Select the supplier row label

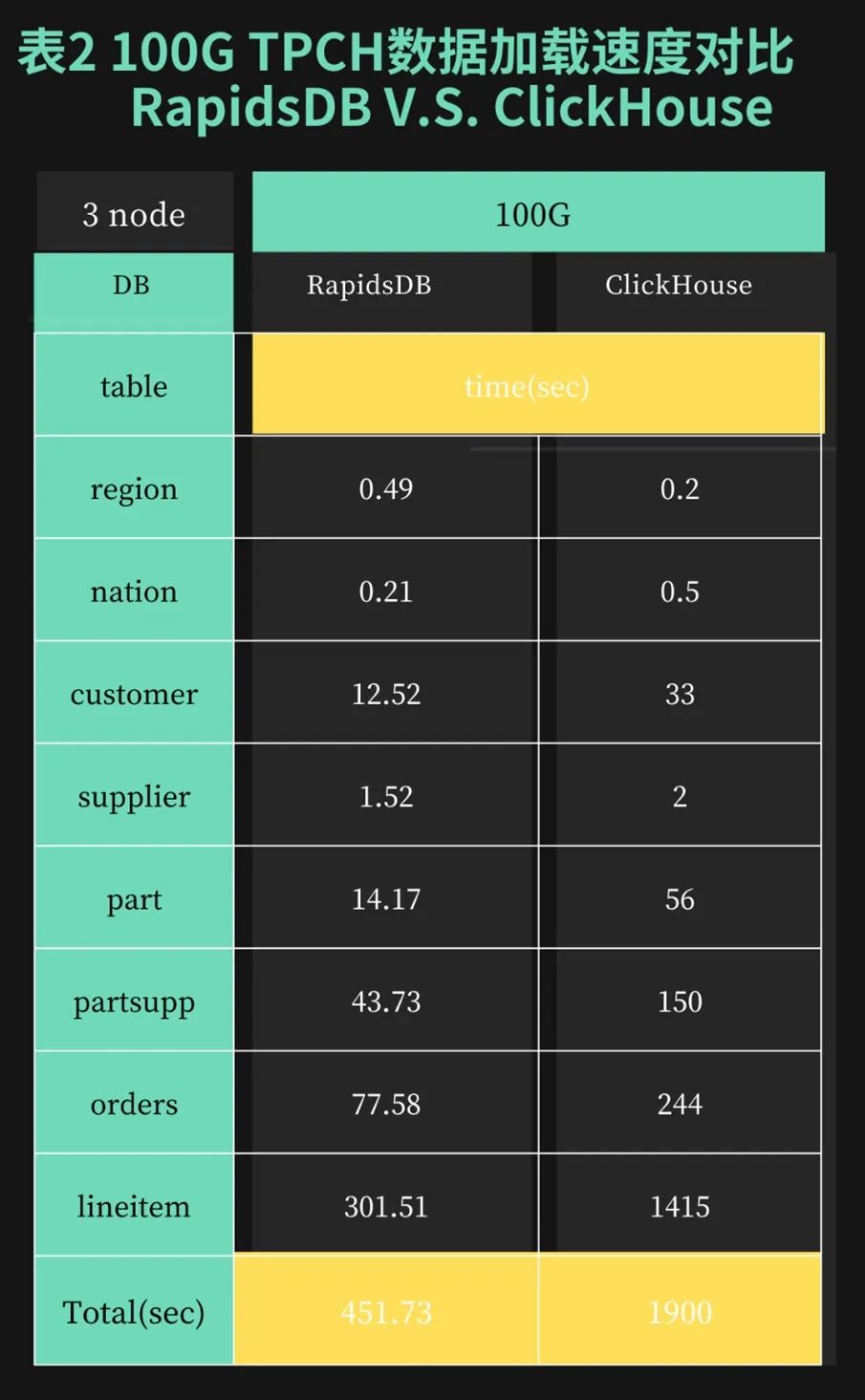[x=134, y=797]
